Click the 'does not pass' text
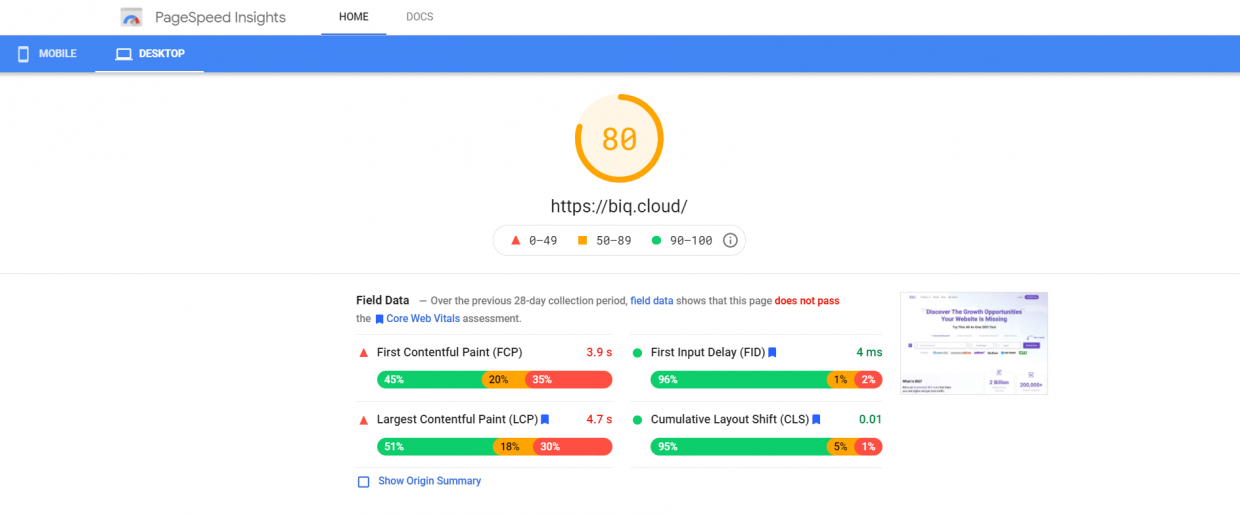This screenshot has height=516, width=1240. click(x=807, y=300)
